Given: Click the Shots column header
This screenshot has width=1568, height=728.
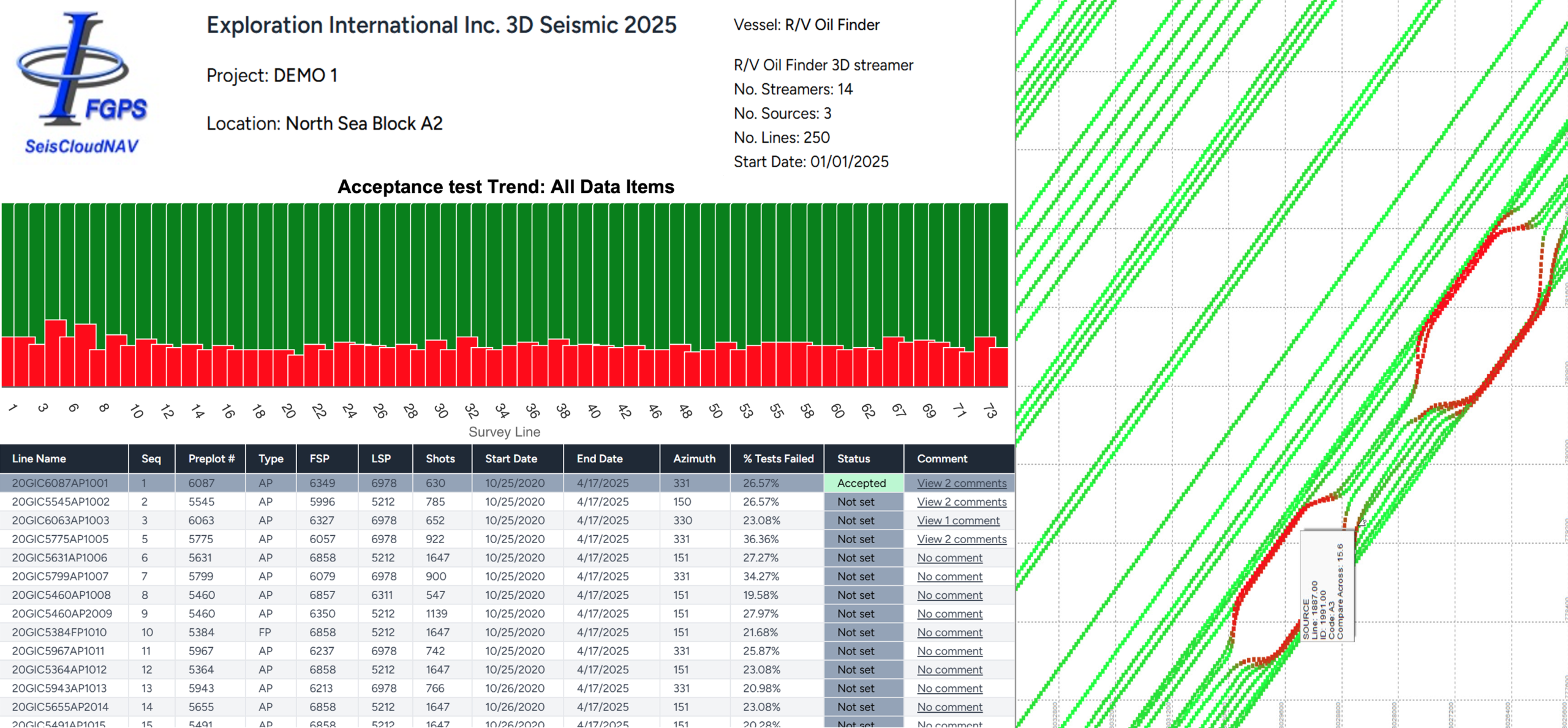Looking at the screenshot, I should click(440, 459).
